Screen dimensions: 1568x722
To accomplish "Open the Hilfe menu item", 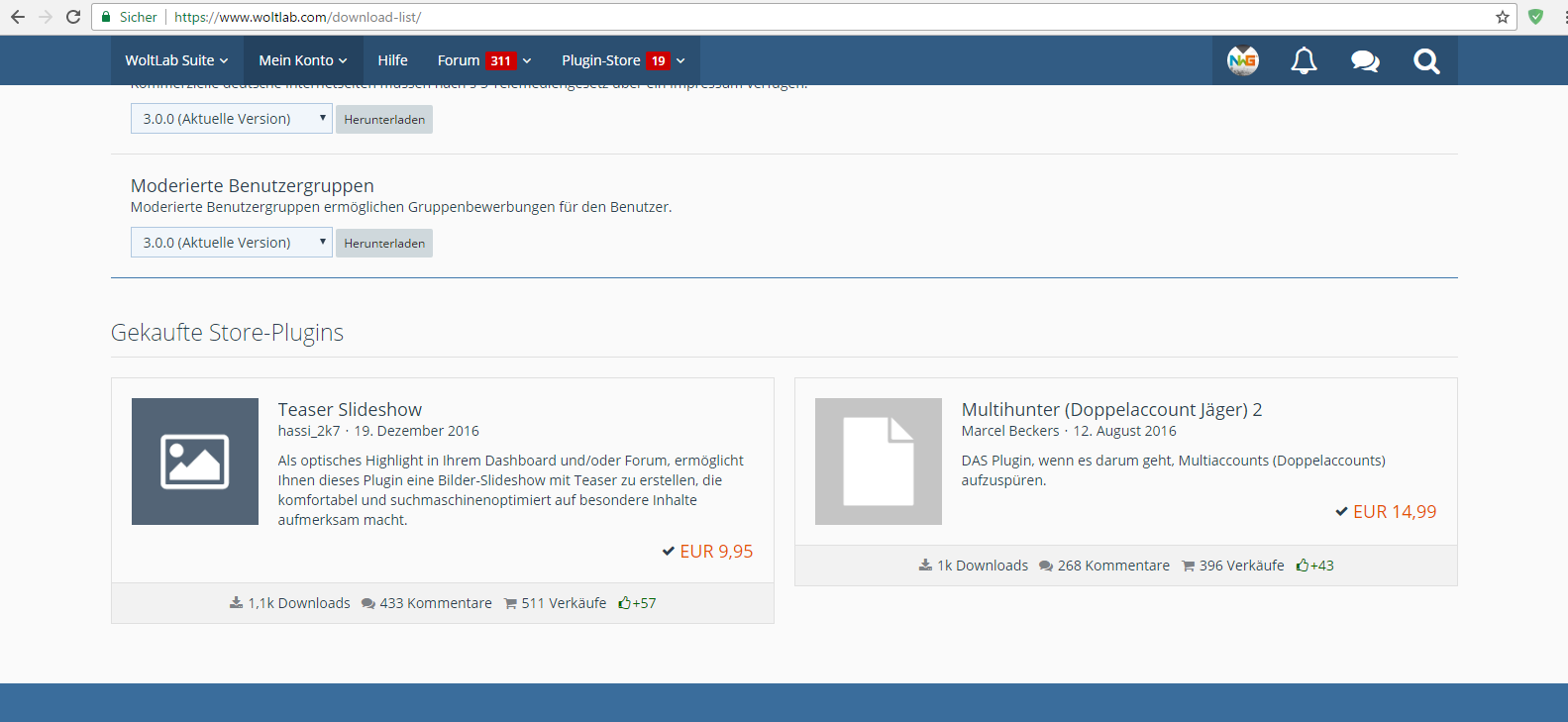I will (392, 60).
